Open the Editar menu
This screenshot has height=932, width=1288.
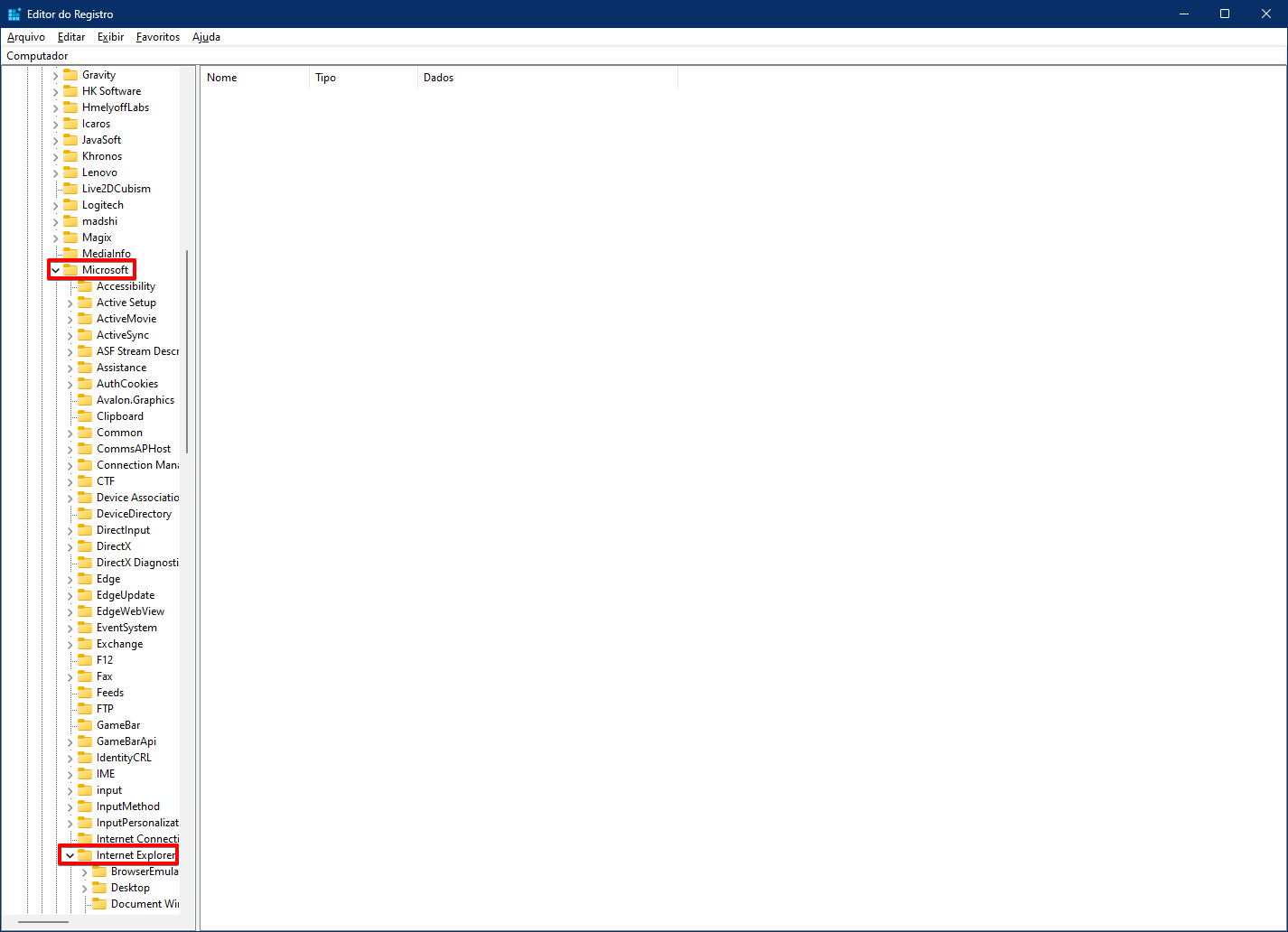71,37
